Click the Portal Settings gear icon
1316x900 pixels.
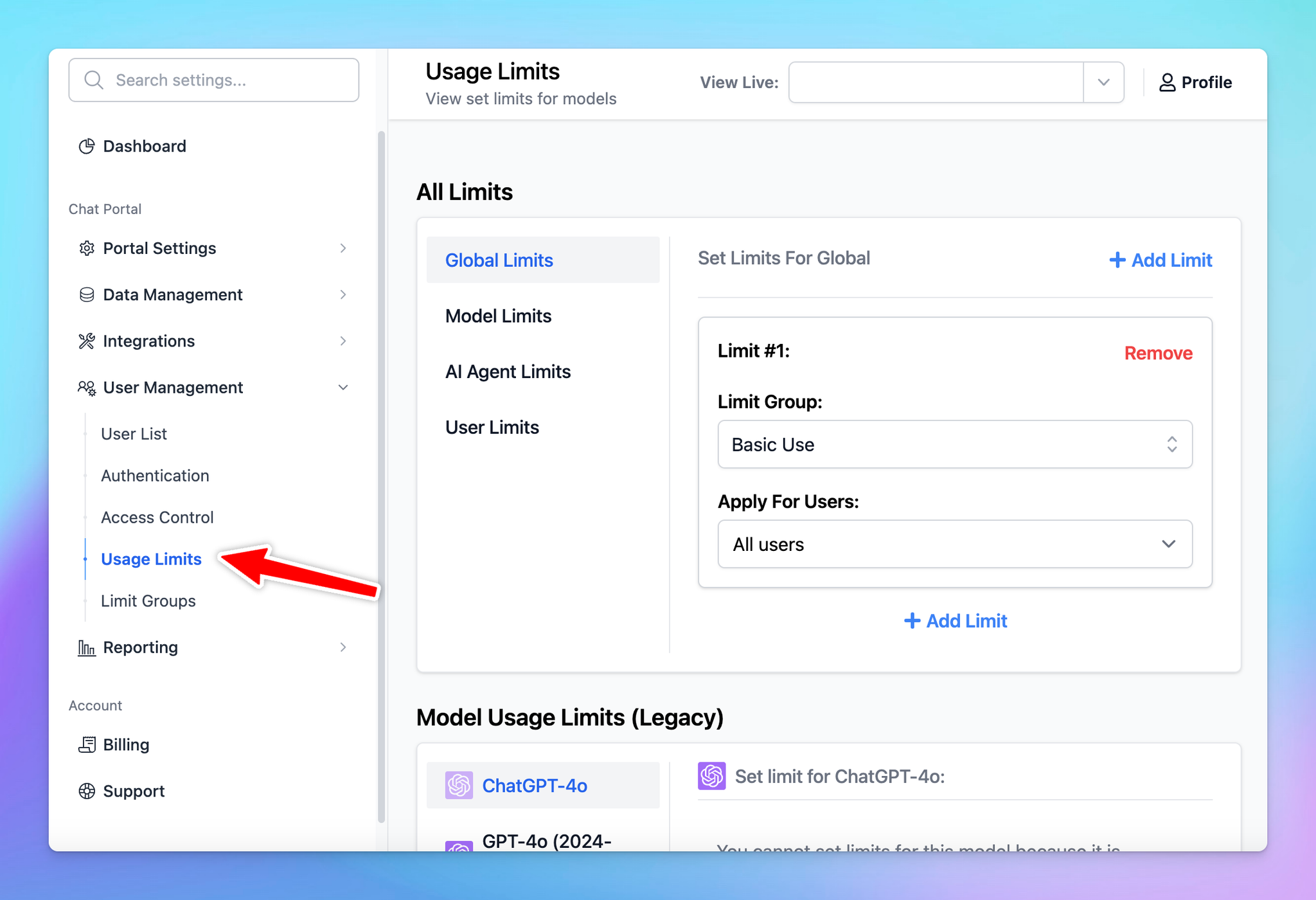coord(87,248)
